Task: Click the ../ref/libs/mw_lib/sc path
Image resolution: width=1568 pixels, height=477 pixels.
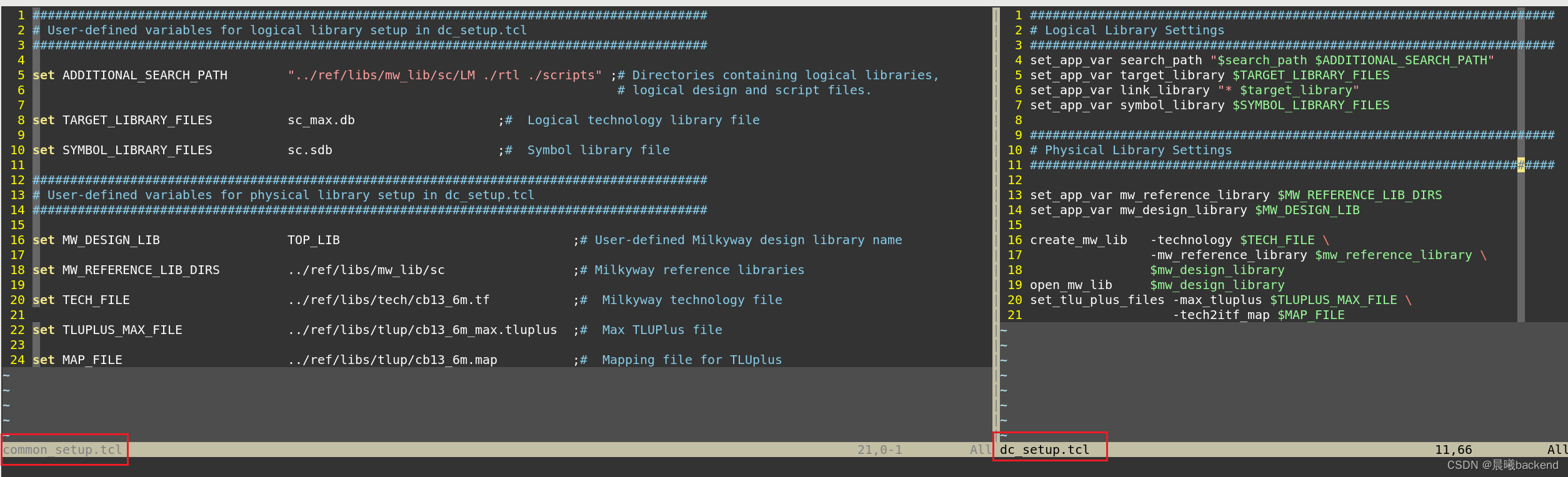Action: [366, 270]
